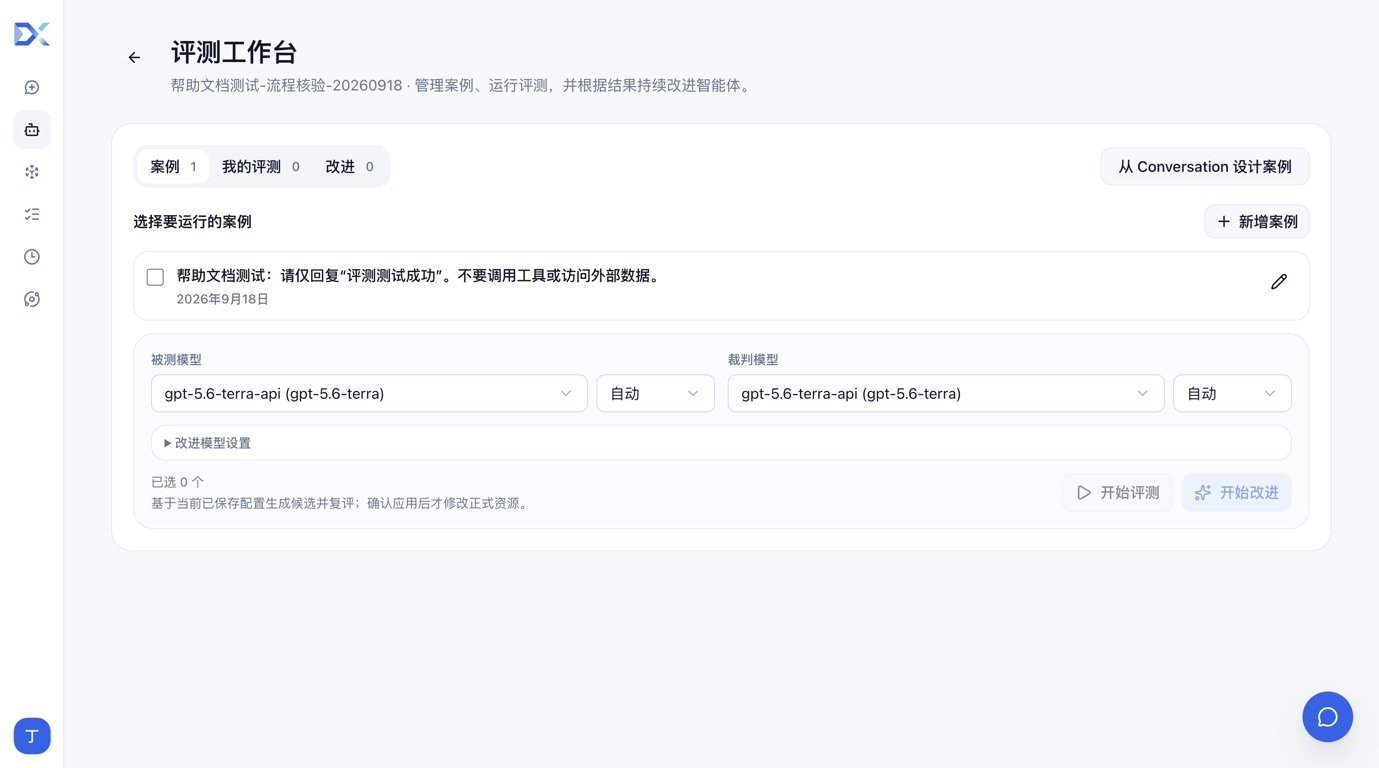Open the user avatar T menu
The height and width of the screenshot is (768, 1379).
pyautogui.click(x=32, y=736)
